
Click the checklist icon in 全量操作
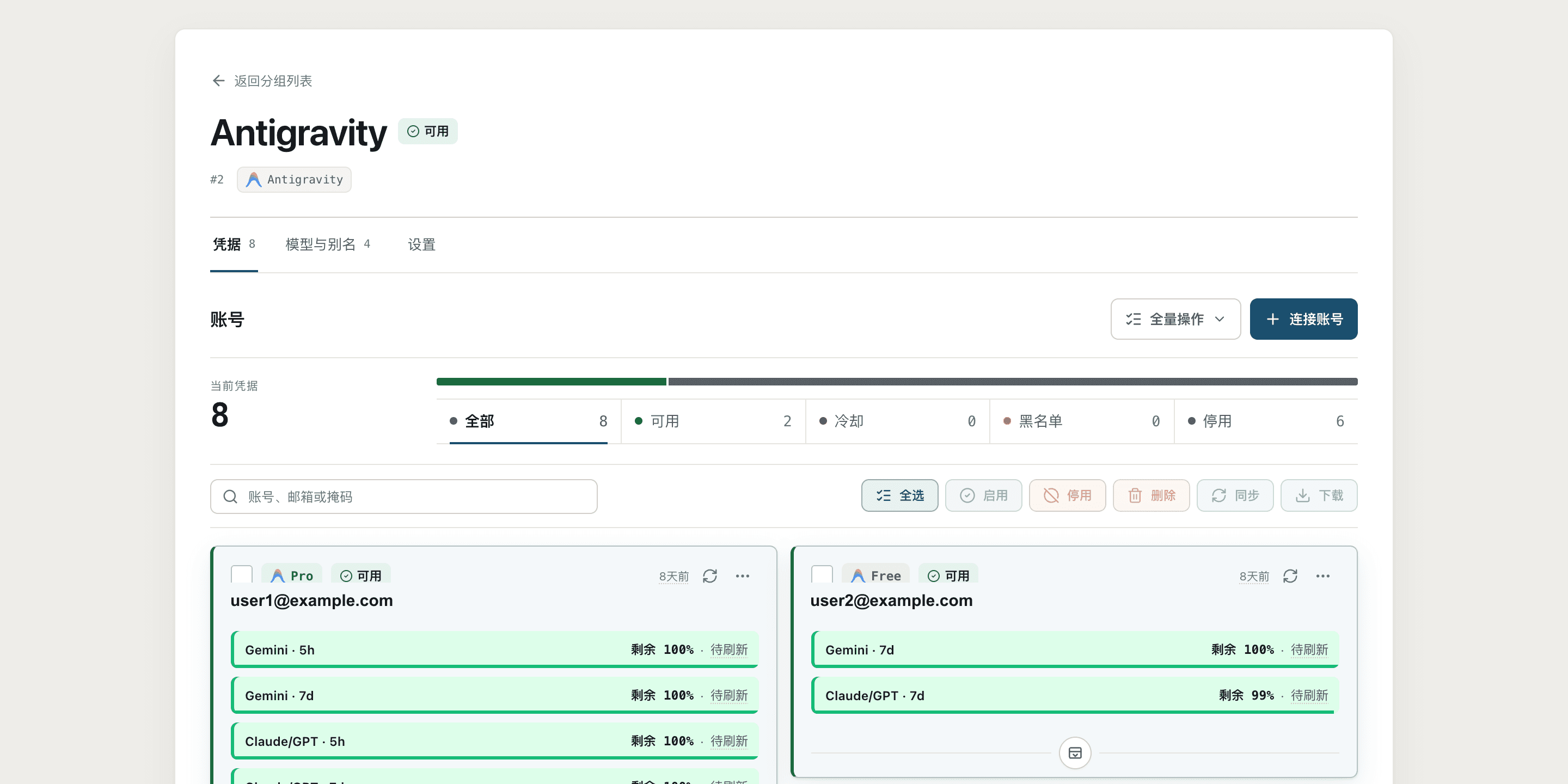pyautogui.click(x=1134, y=319)
